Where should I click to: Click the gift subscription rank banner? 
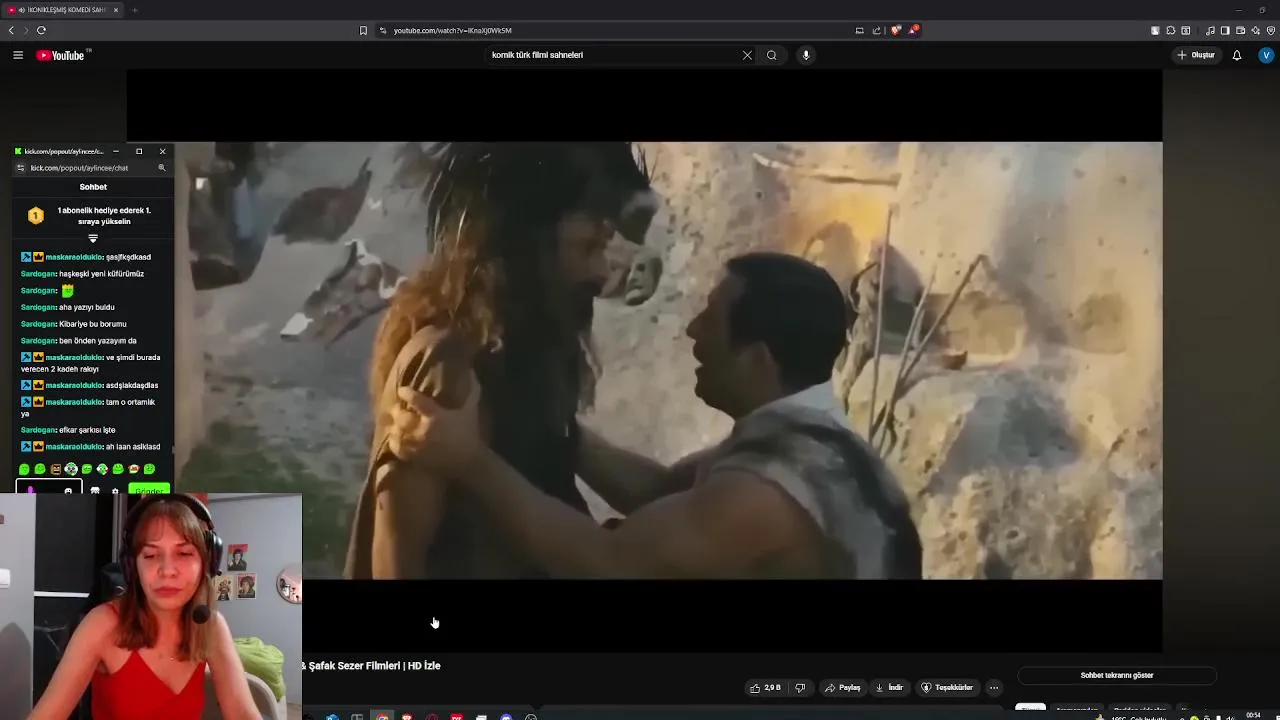[93, 216]
